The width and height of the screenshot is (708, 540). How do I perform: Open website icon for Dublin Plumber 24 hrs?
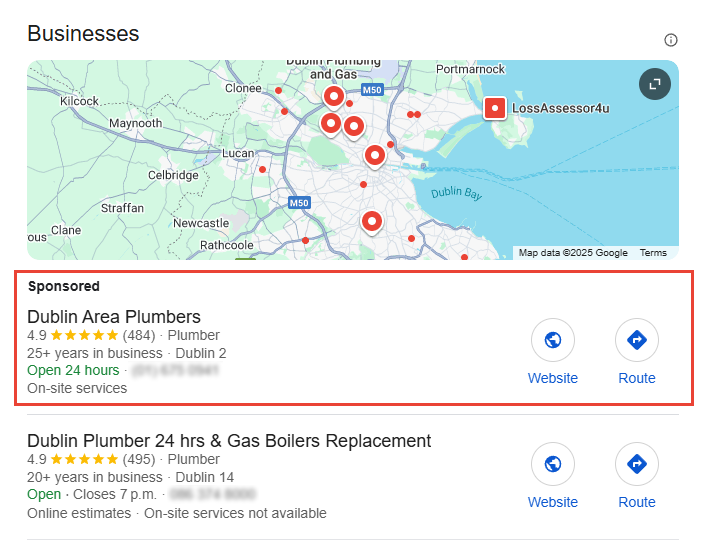click(x=553, y=465)
